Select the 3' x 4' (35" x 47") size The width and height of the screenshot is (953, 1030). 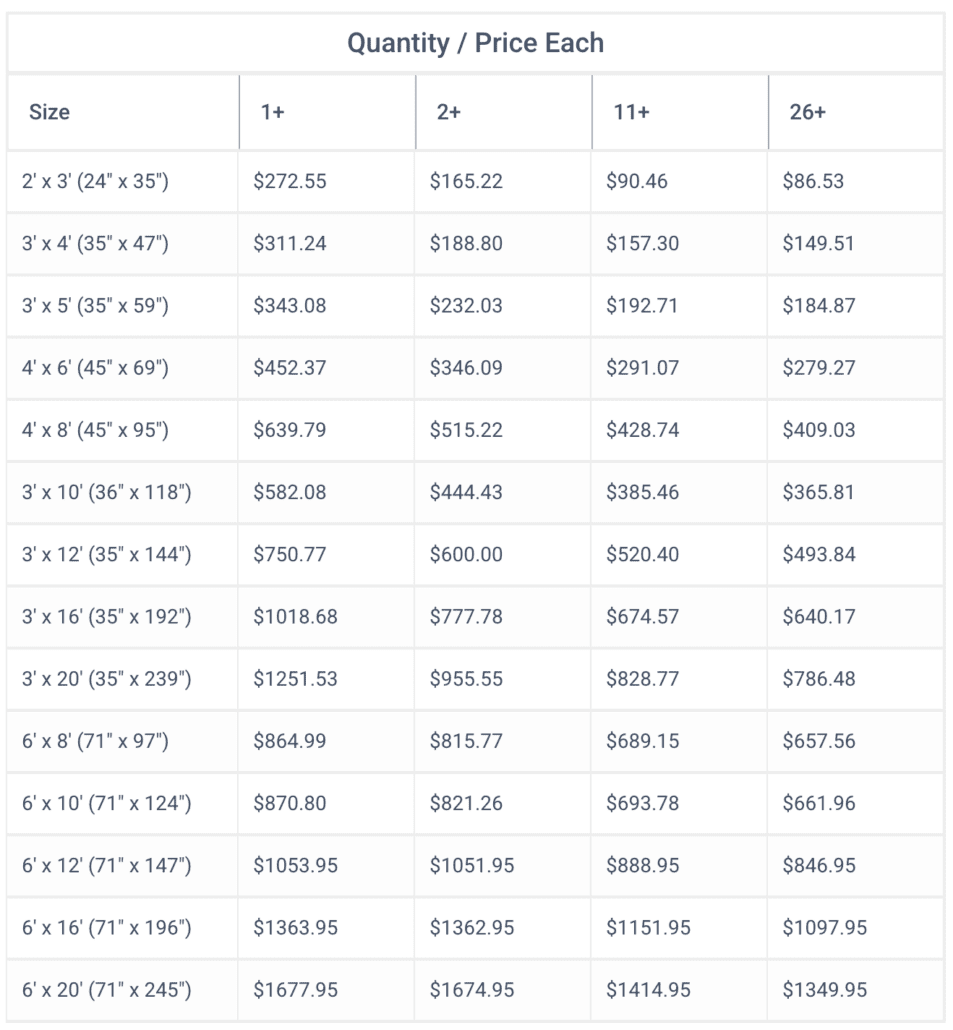[95, 243]
